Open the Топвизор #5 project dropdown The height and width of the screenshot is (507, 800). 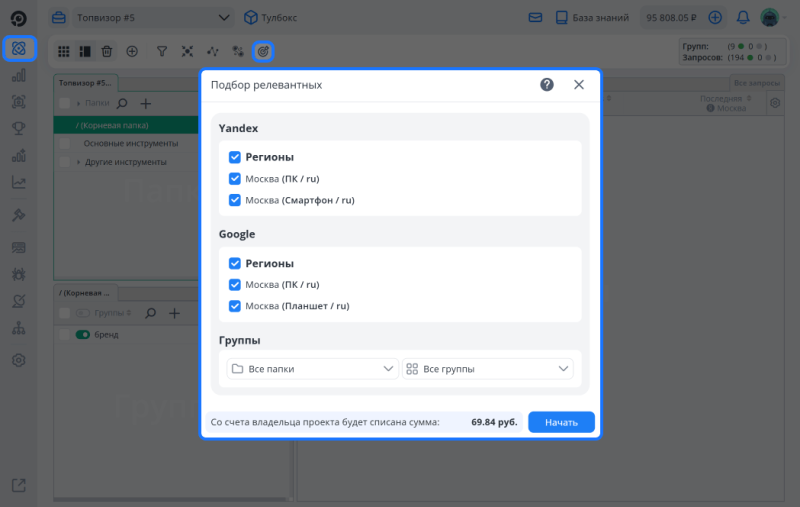(153, 18)
